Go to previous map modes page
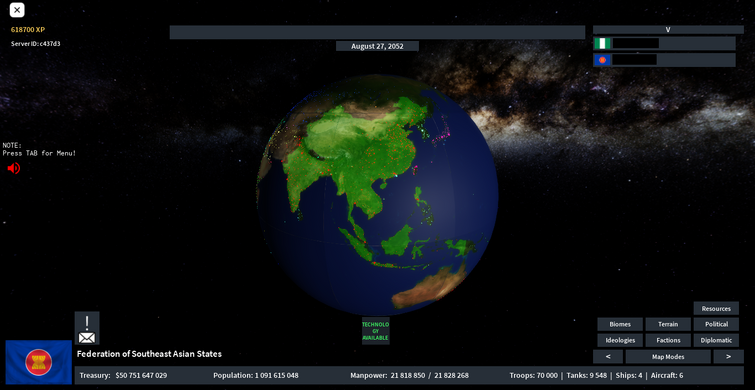Screen dimensions: 755x390 click(608, 357)
